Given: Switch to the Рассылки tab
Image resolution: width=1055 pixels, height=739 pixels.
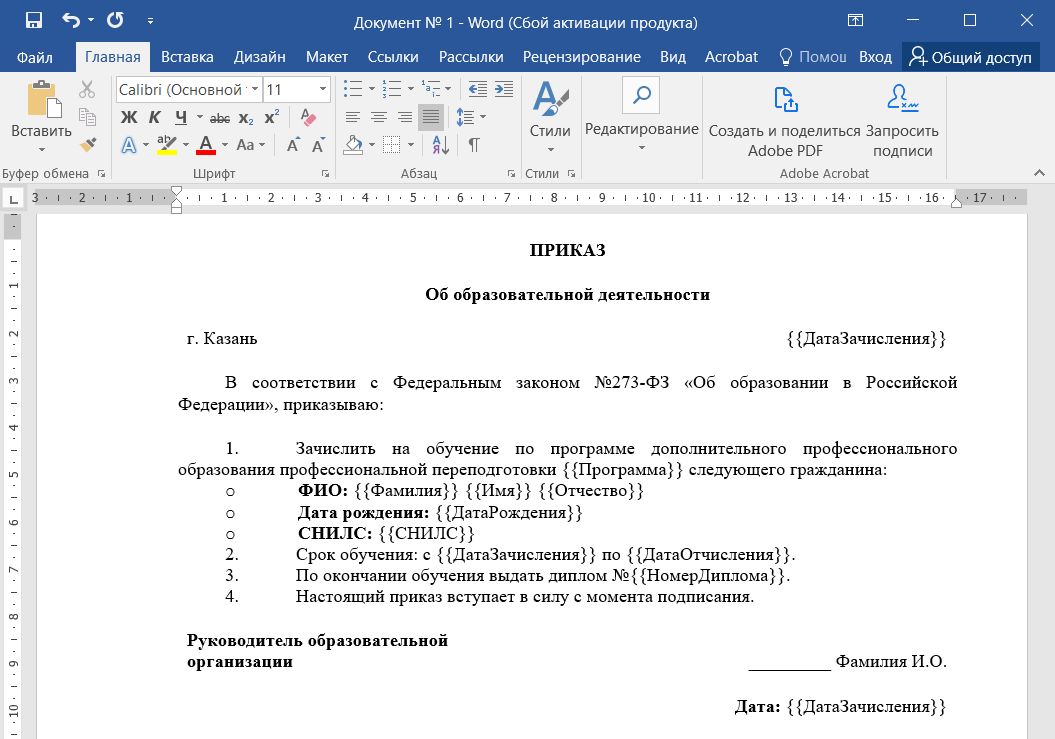Looking at the screenshot, I should pos(471,57).
